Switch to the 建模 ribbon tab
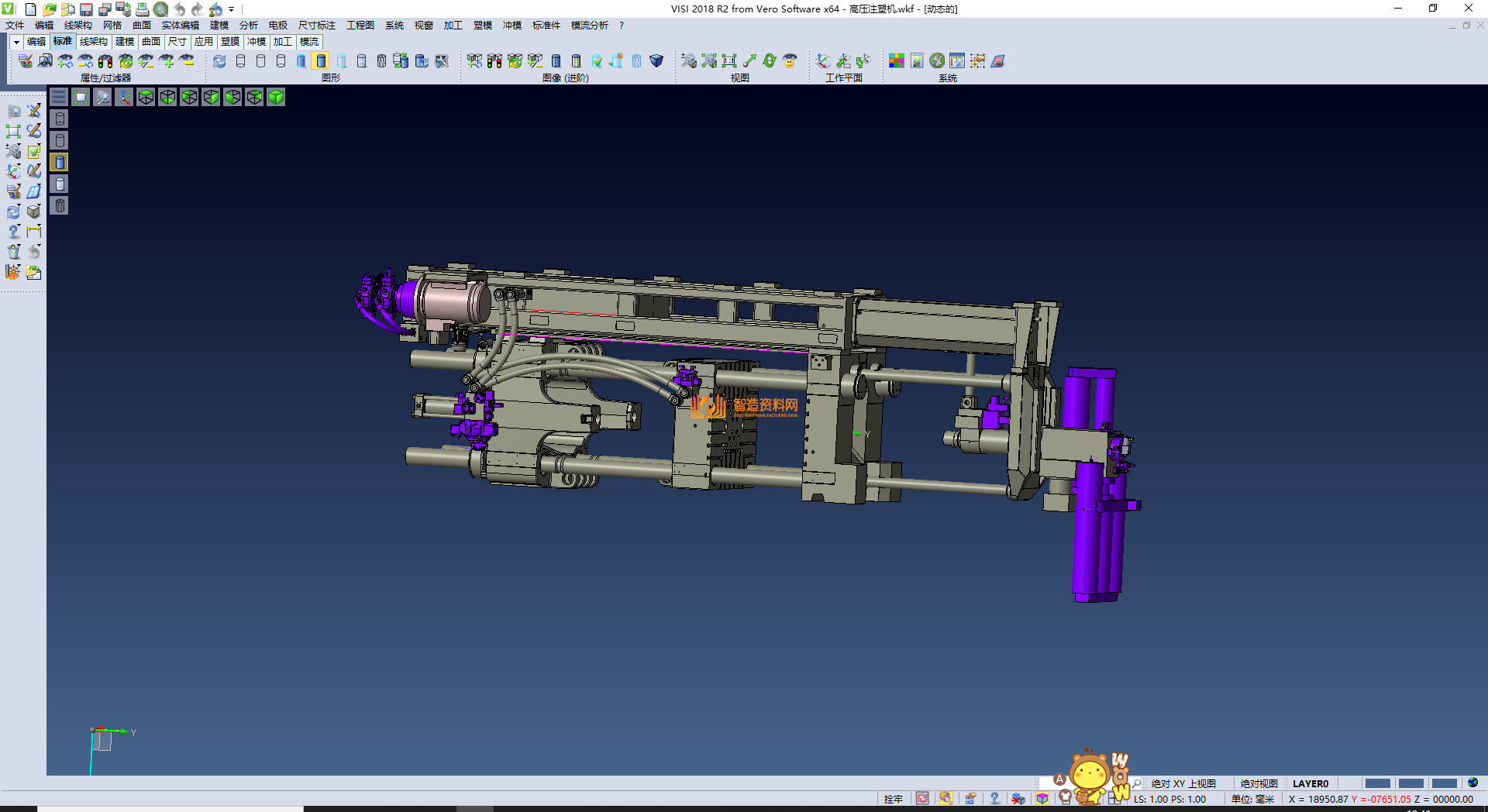This screenshot has width=1488, height=812. click(x=125, y=42)
